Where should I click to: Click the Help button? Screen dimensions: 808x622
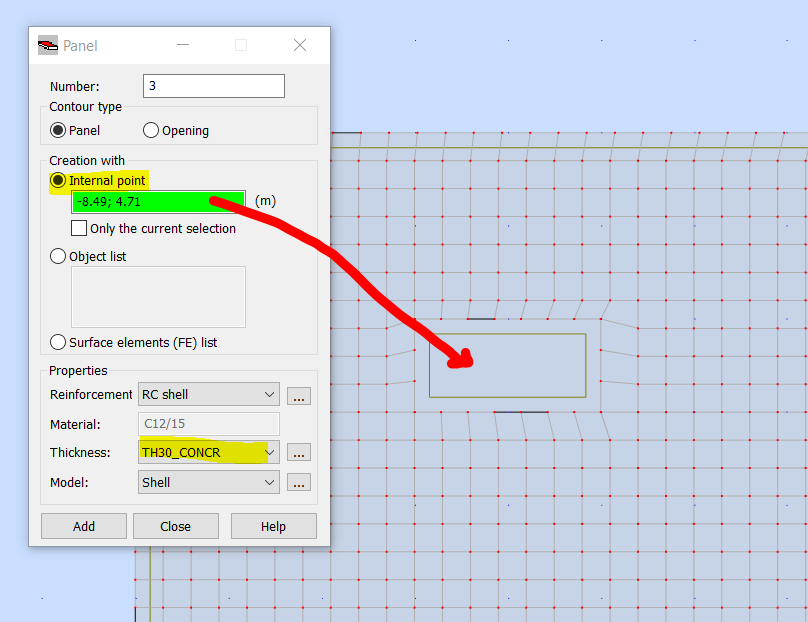(273, 525)
